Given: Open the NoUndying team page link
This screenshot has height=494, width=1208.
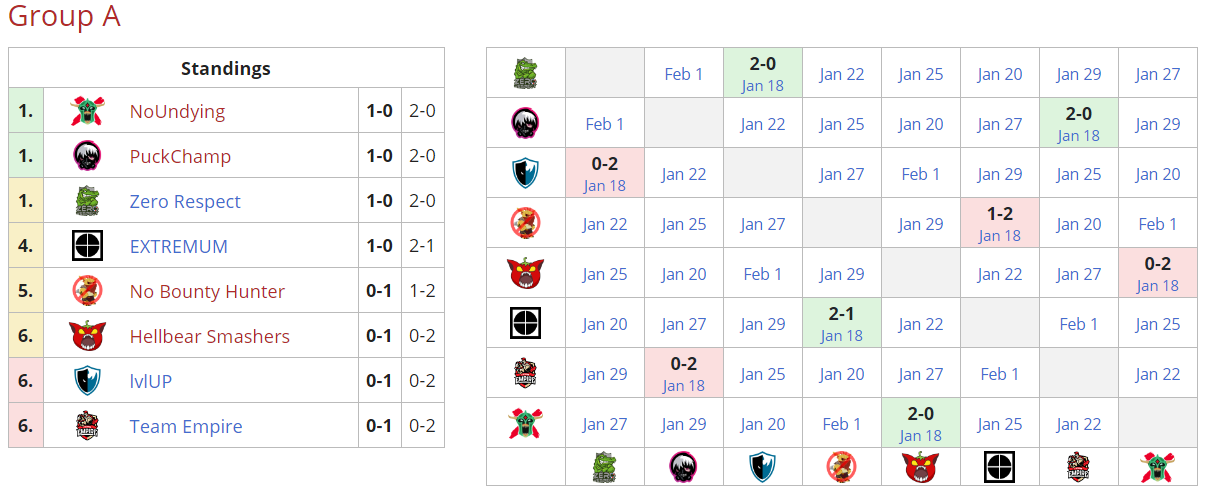Looking at the screenshot, I should (177, 111).
